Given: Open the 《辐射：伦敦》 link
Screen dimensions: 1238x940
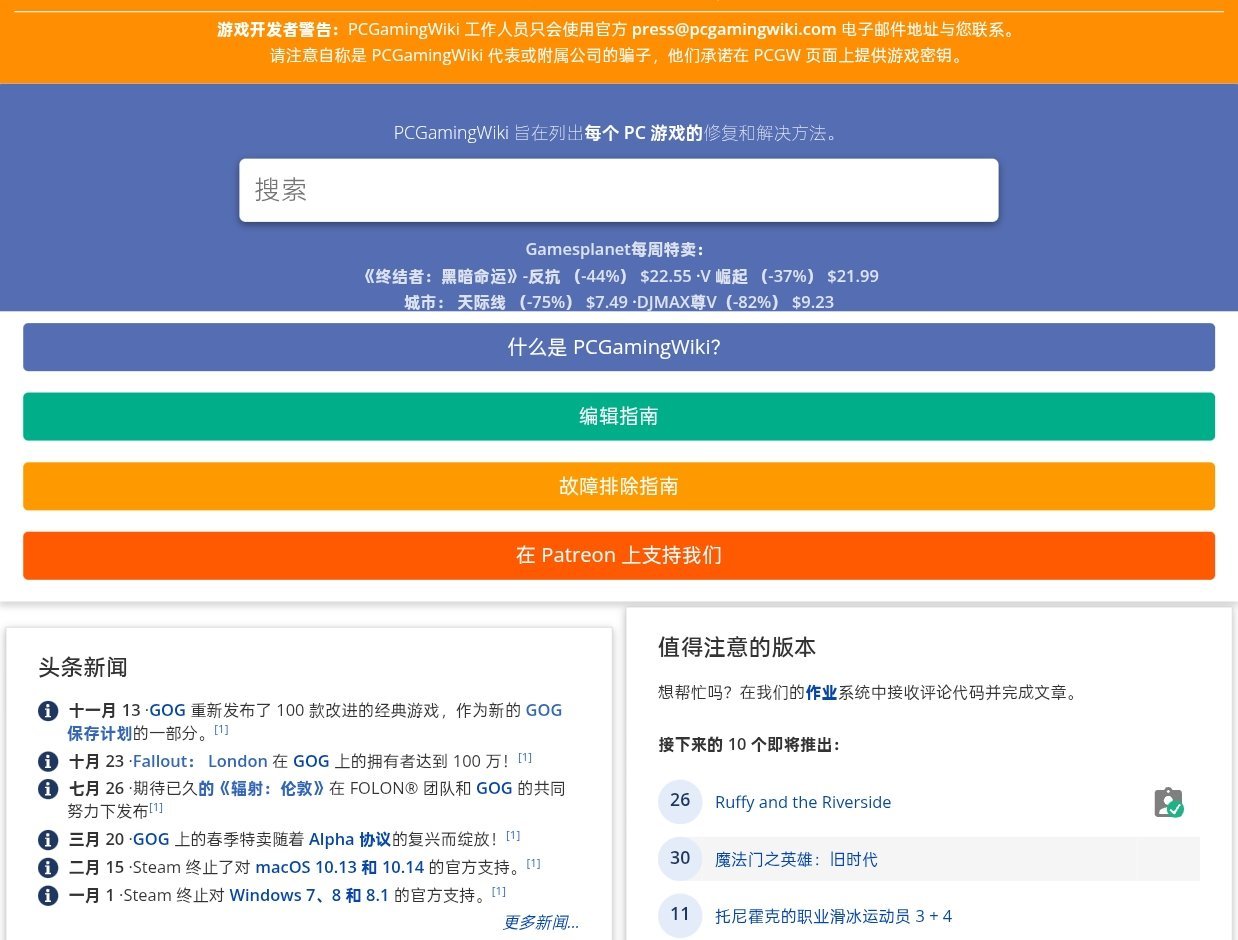Looking at the screenshot, I should tap(261, 788).
